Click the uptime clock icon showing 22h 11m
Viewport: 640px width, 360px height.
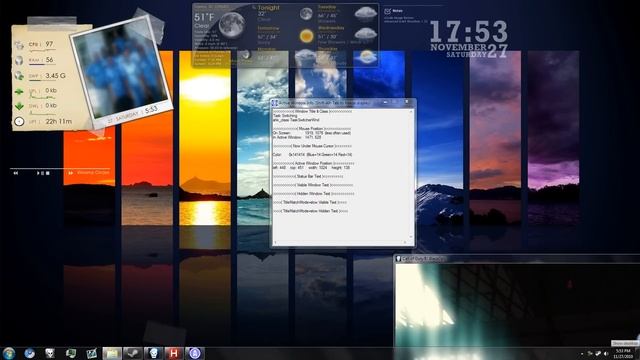(x=19, y=121)
